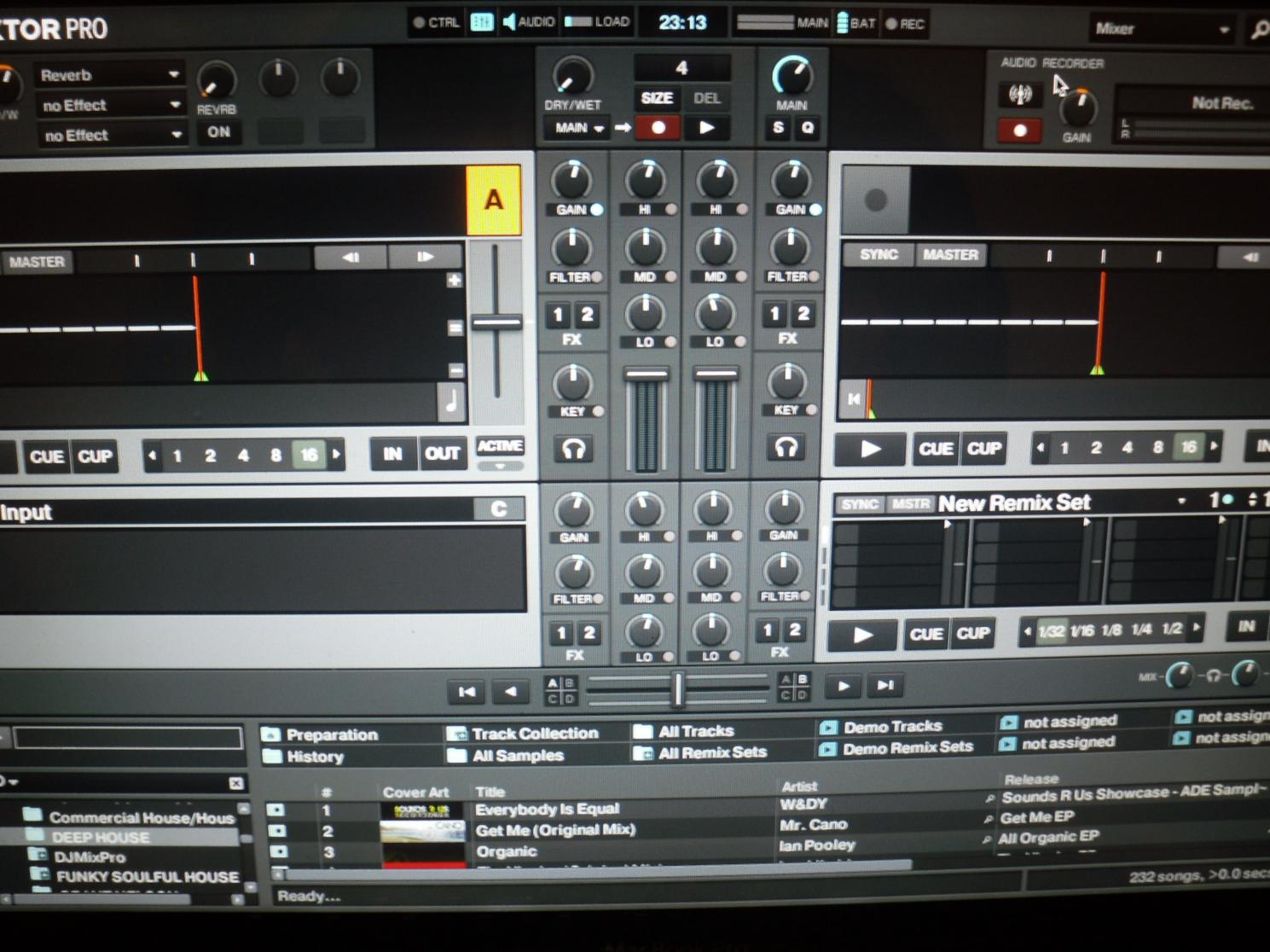
Task: Open the Mixer layout dropdown
Action: pos(1160,29)
